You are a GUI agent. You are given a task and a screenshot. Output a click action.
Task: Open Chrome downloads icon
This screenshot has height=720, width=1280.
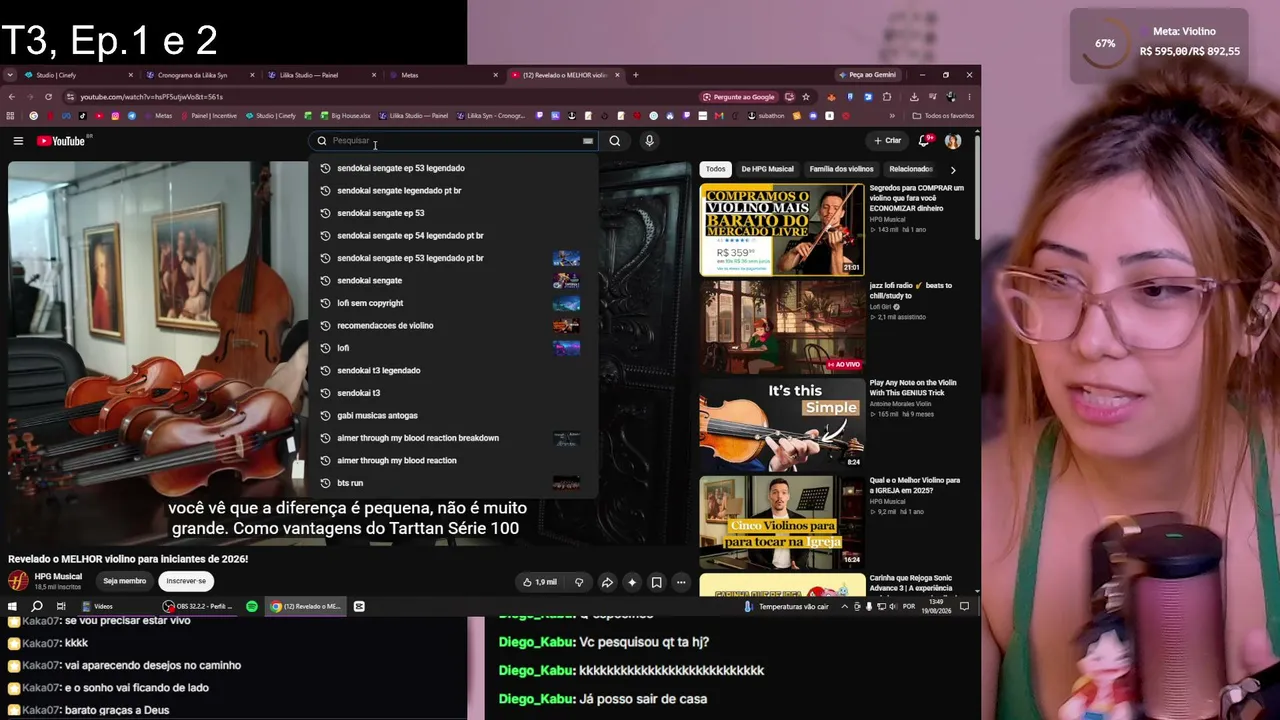pyautogui.click(x=914, y=97)
